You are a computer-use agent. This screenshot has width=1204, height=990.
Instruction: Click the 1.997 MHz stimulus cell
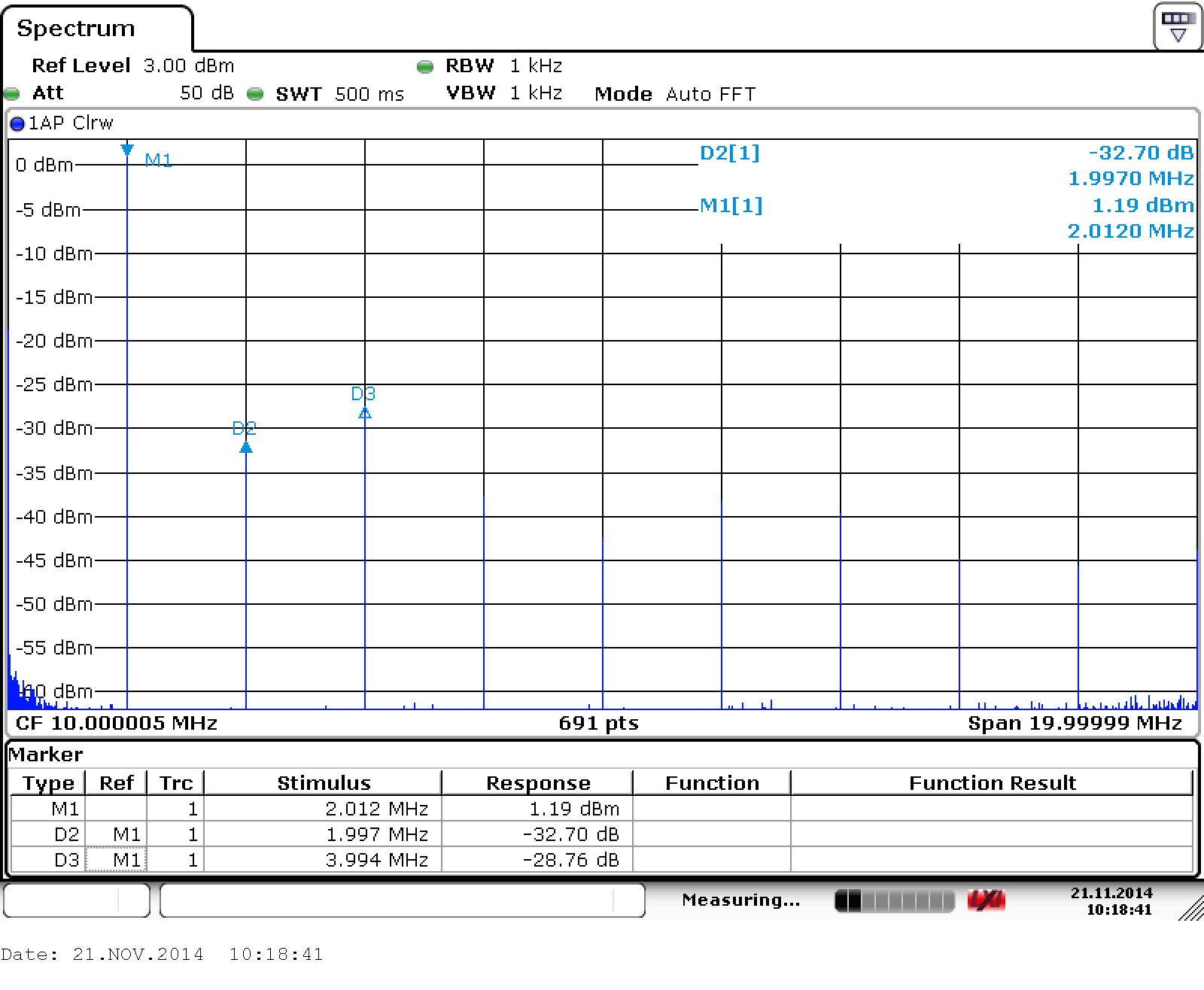324,834
